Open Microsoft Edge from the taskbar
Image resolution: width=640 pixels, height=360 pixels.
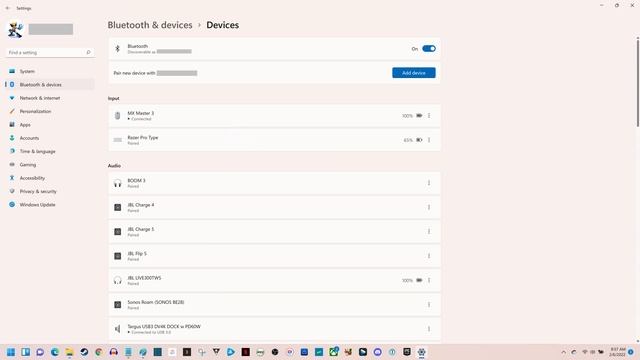[55, 352]
